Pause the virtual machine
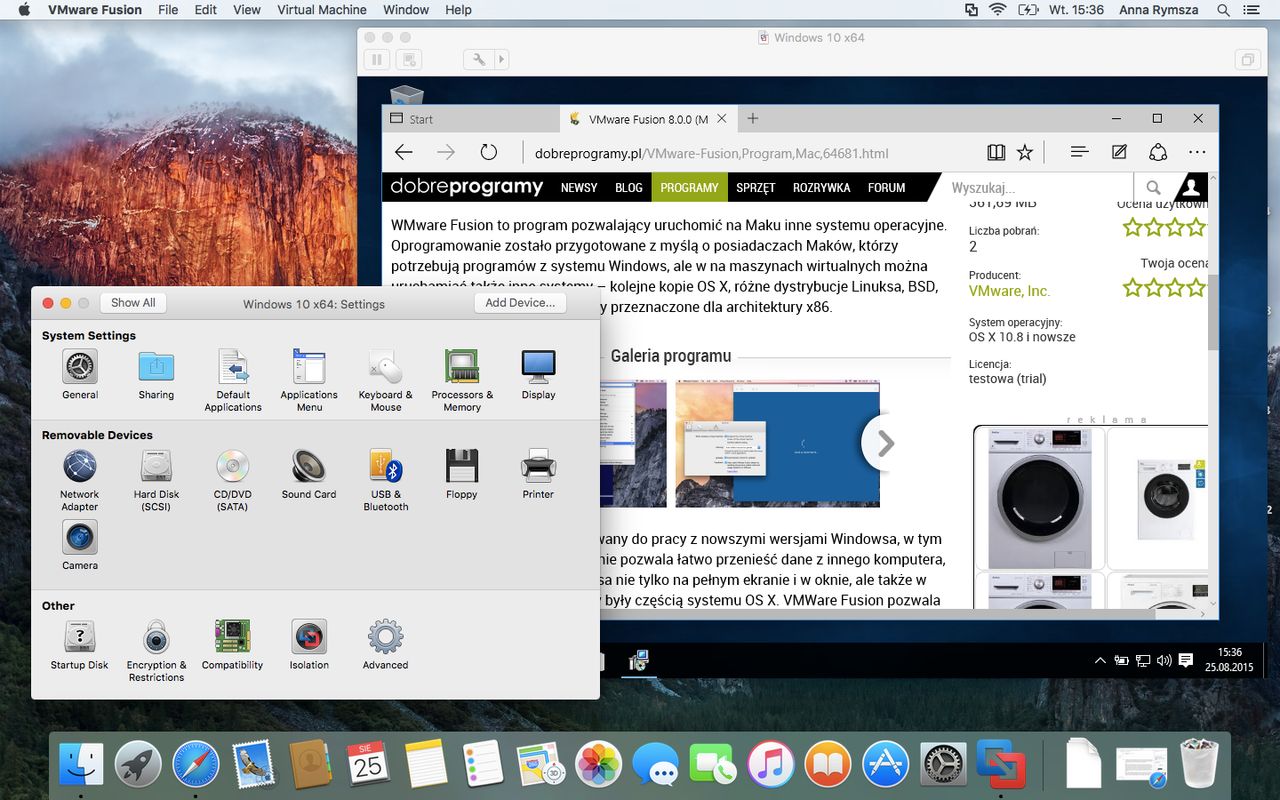Image resolution: width=1280 pixels, height=800 pixels. tap(377, 60)
